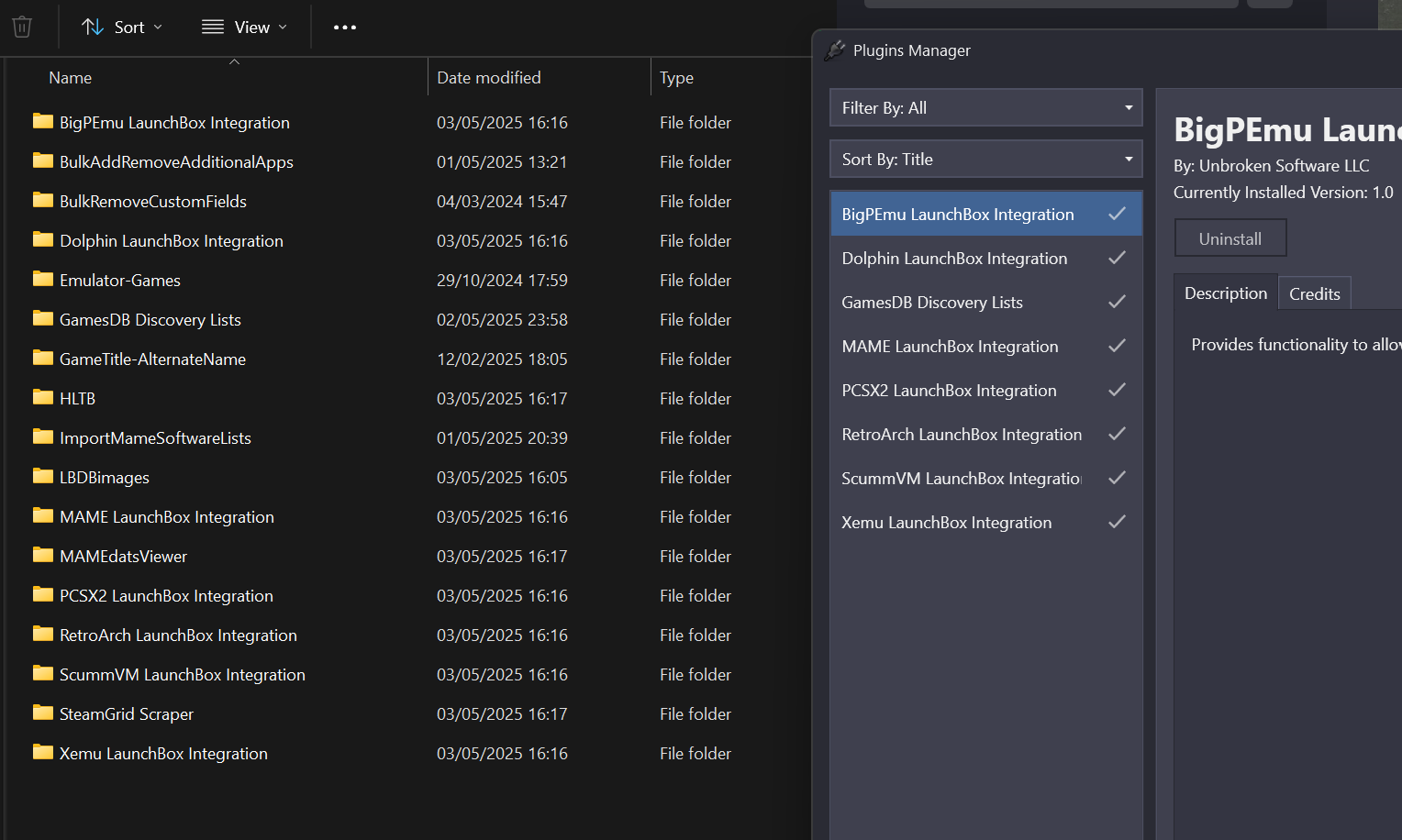Select the BulkRemoveCustomFields folder name
The image size is (1402, 840).
click(x=153, y=202)
